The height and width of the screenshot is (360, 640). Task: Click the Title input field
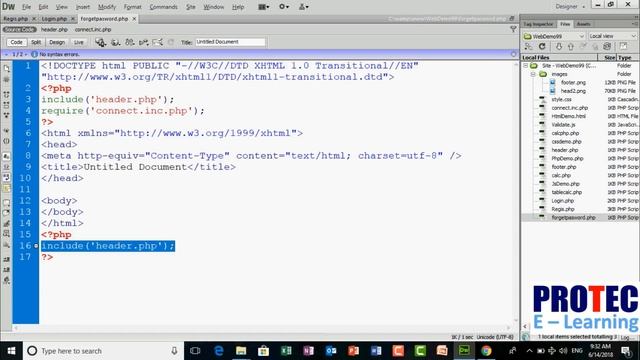tap(230, 42)
